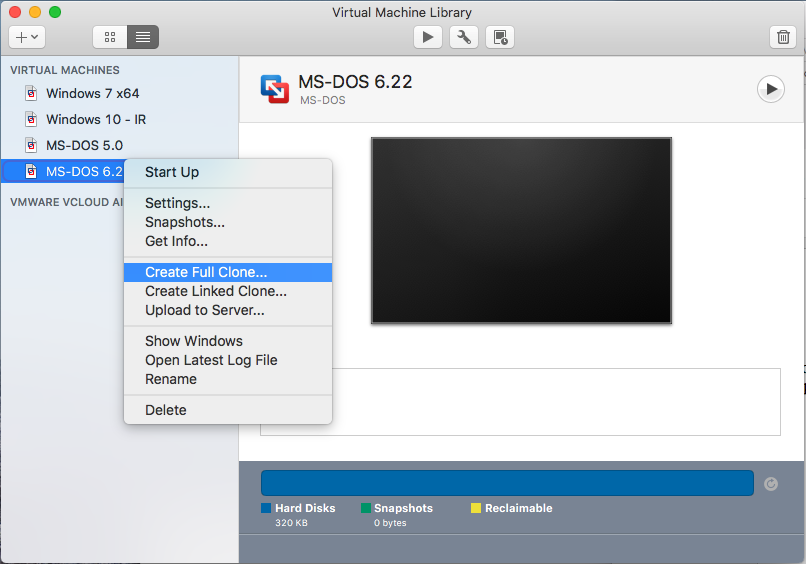Screen dimensions: 806x564
Task: Click the blue hard disk usage bar
Action: pos(506,483)
